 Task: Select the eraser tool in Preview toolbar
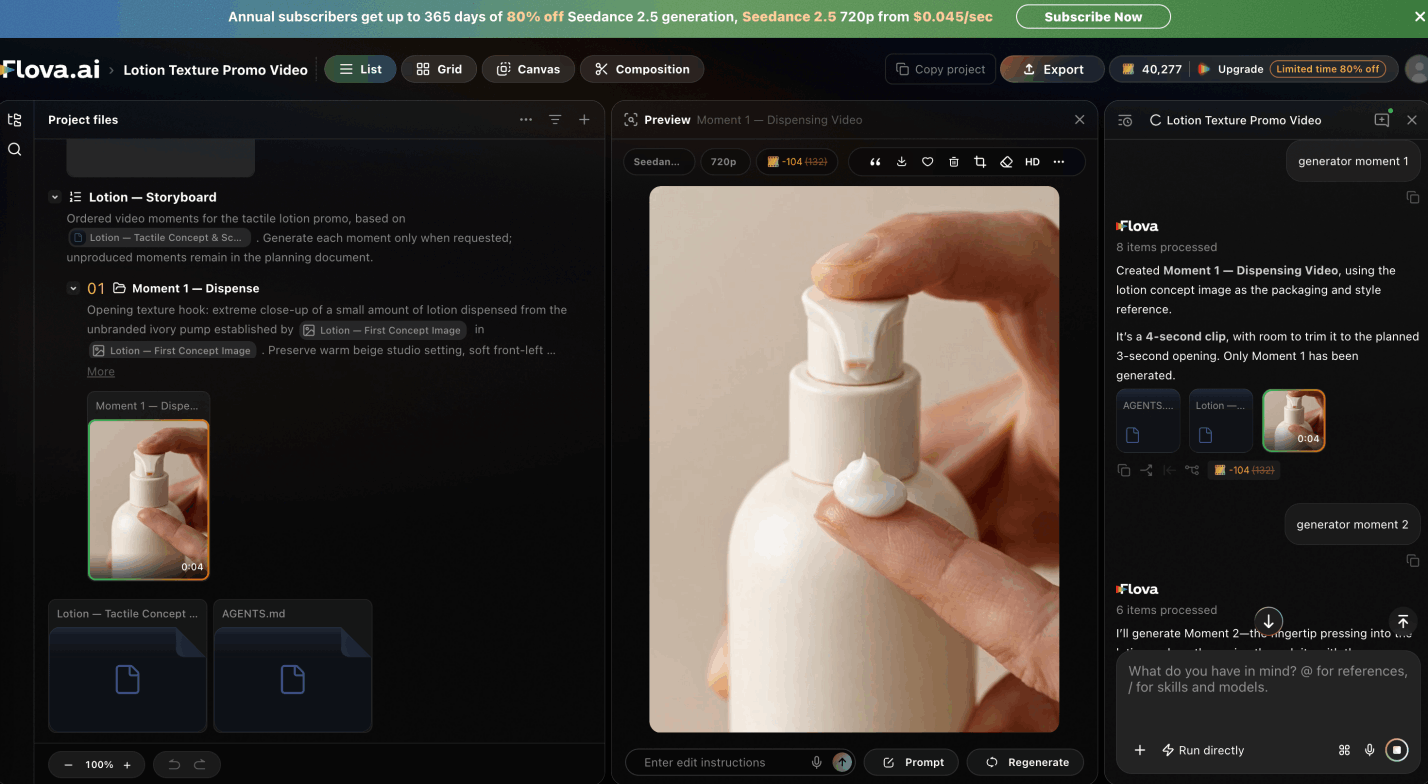tap(1006, 162)
